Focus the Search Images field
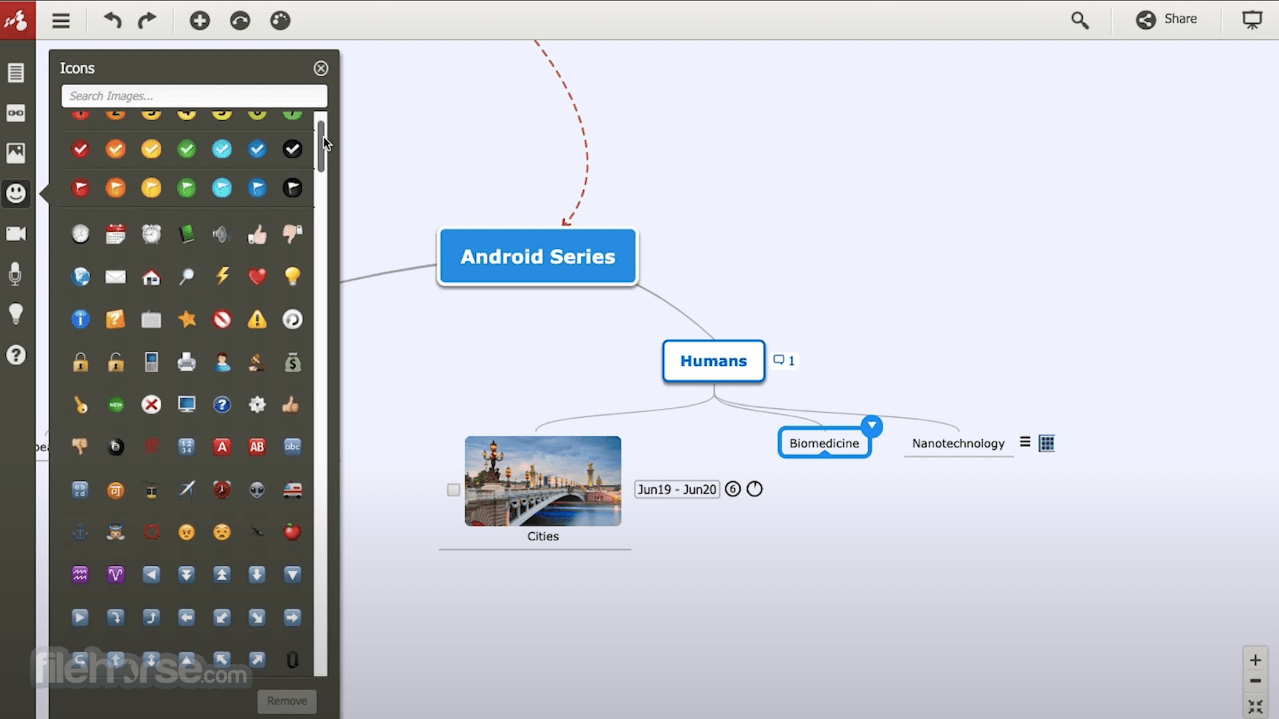Image resolution: width=1279 pixels, height=719 pixels. (194, 96)
